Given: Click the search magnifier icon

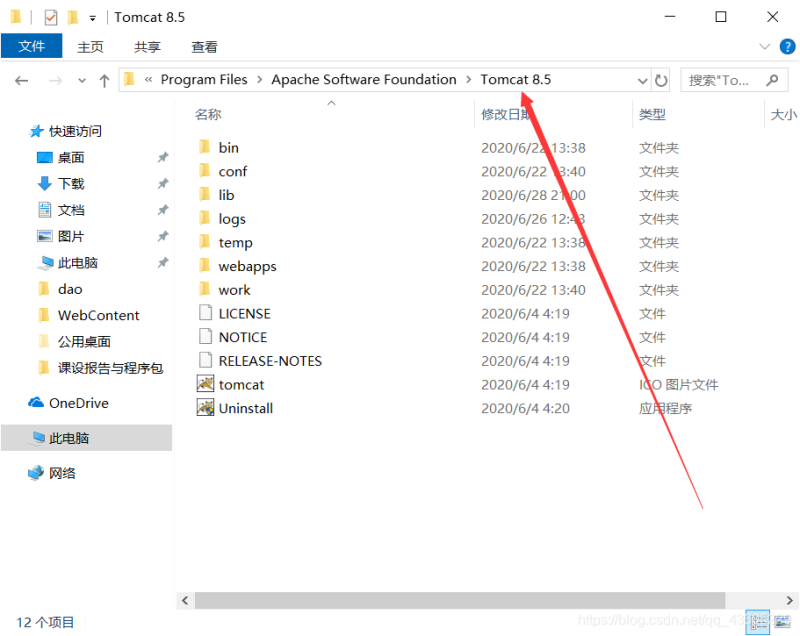Looking at the screenshot, I should point(772,80).
